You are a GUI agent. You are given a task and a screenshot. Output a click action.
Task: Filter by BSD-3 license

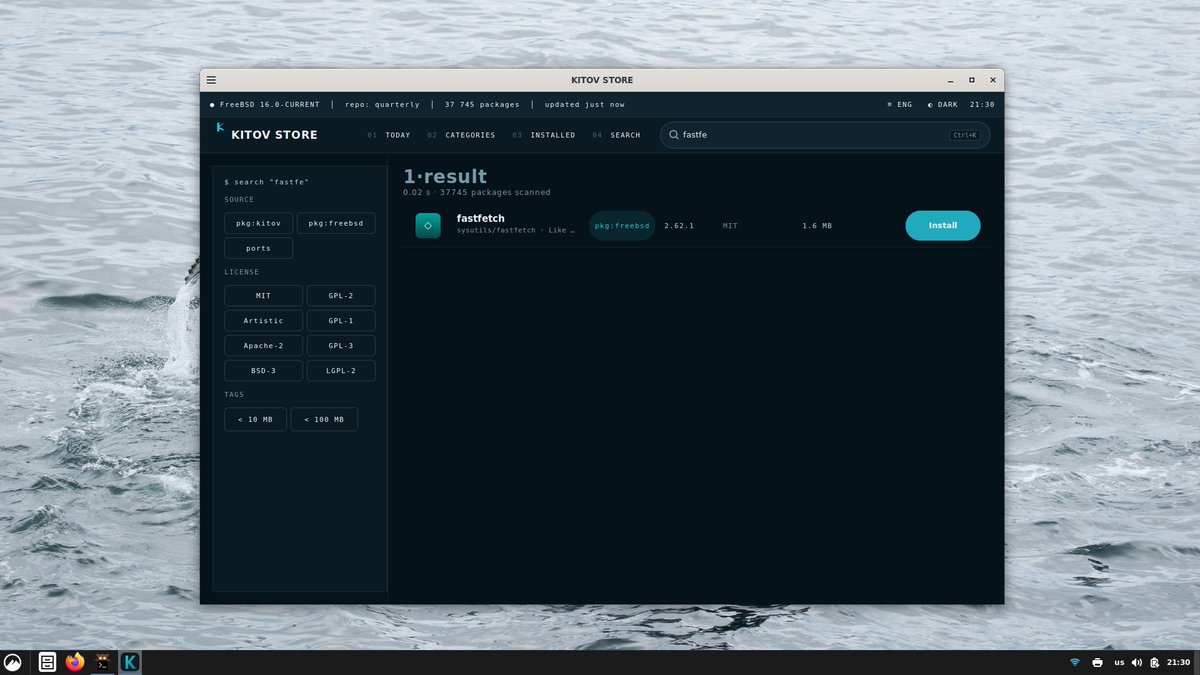coord(263,371)
